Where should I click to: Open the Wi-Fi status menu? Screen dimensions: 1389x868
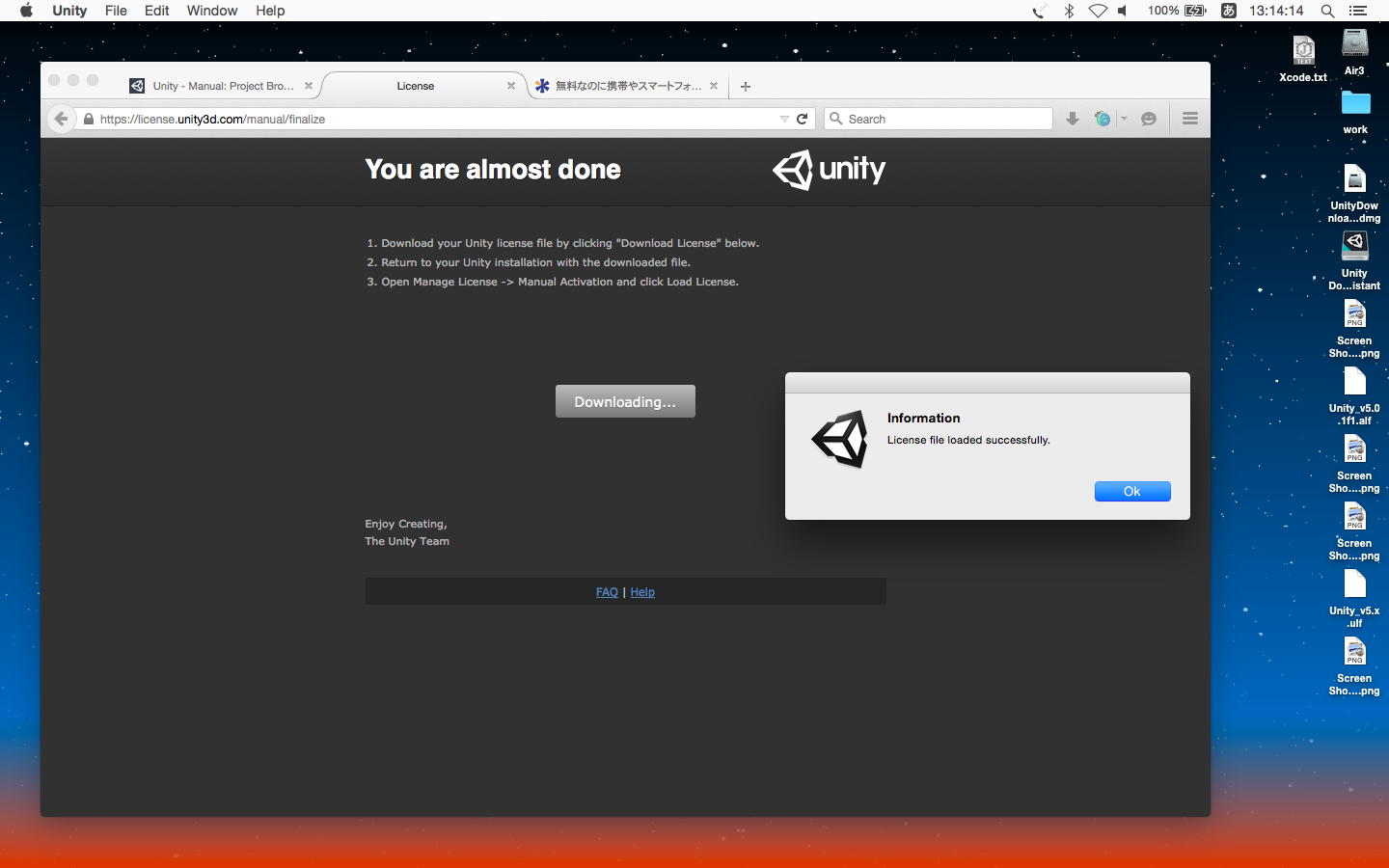point(1098,11)
